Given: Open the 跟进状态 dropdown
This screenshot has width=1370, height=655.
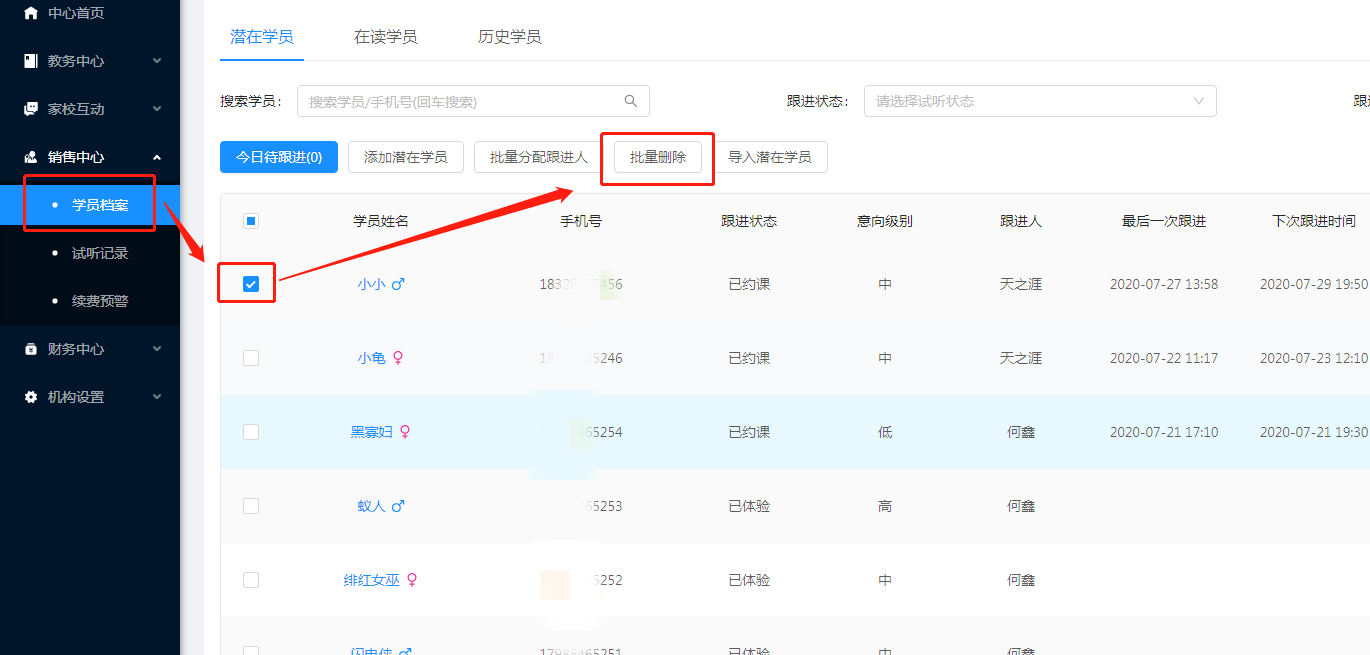Looking at the screenshot, I should (1040, 101).
